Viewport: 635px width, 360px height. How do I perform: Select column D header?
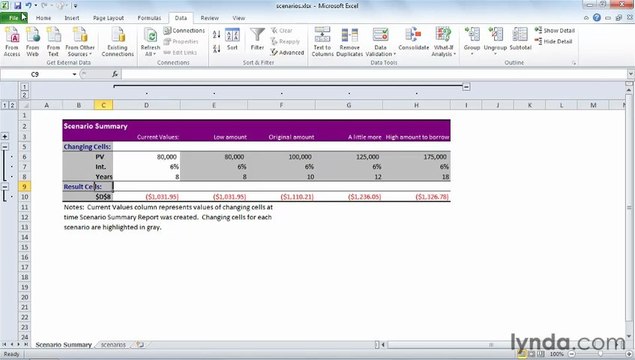click(147, 105)
